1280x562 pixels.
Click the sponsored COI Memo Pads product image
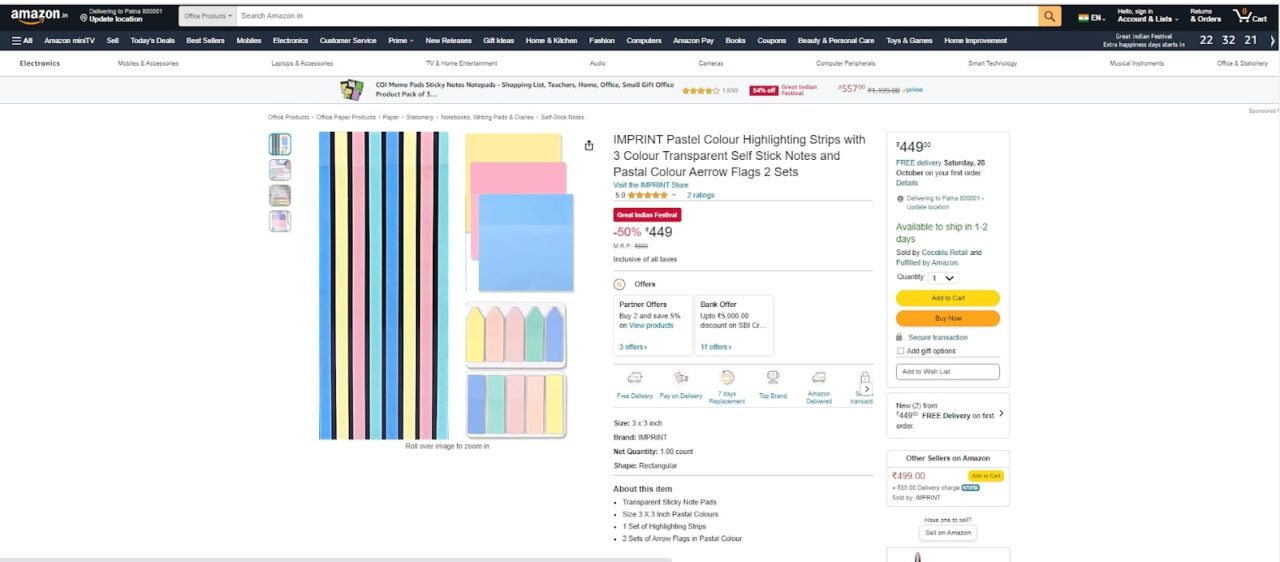click(x=351, y=89)
